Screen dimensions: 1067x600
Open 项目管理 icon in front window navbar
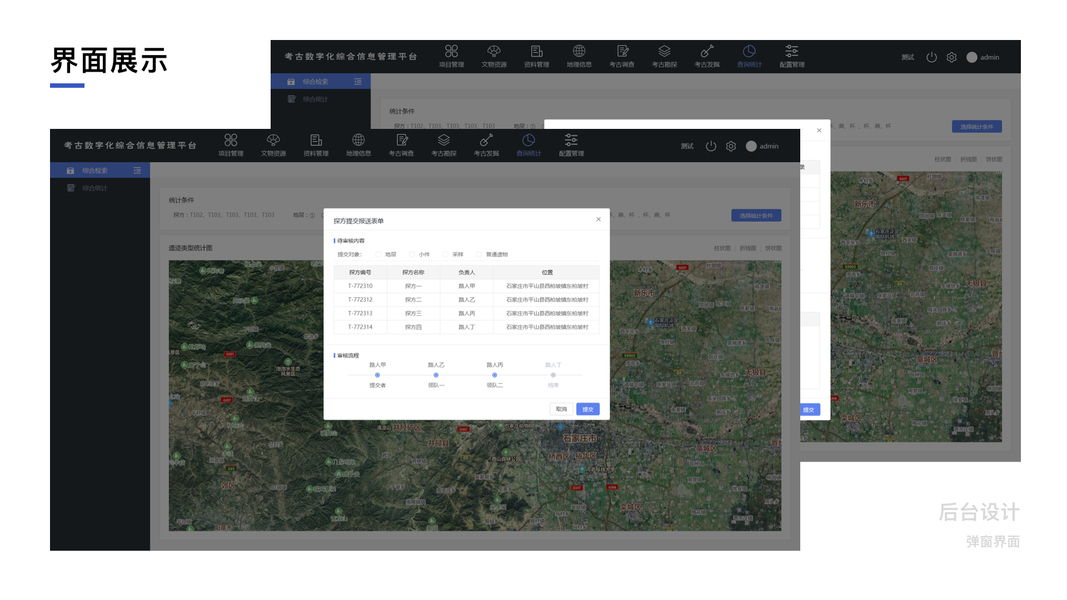click(x=231, y=140)
